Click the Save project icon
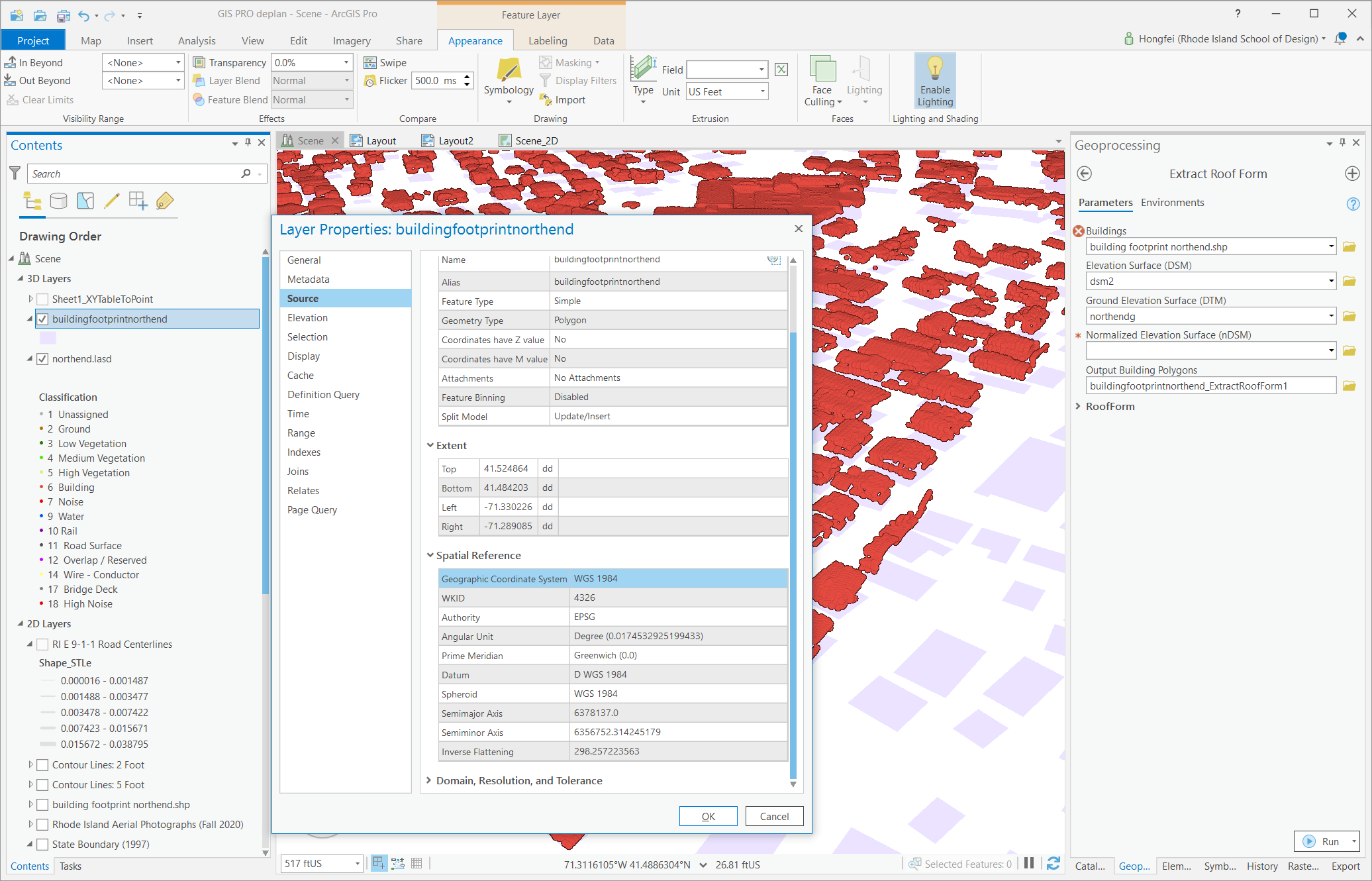1372x881 pixels. (x=64, y=15)
